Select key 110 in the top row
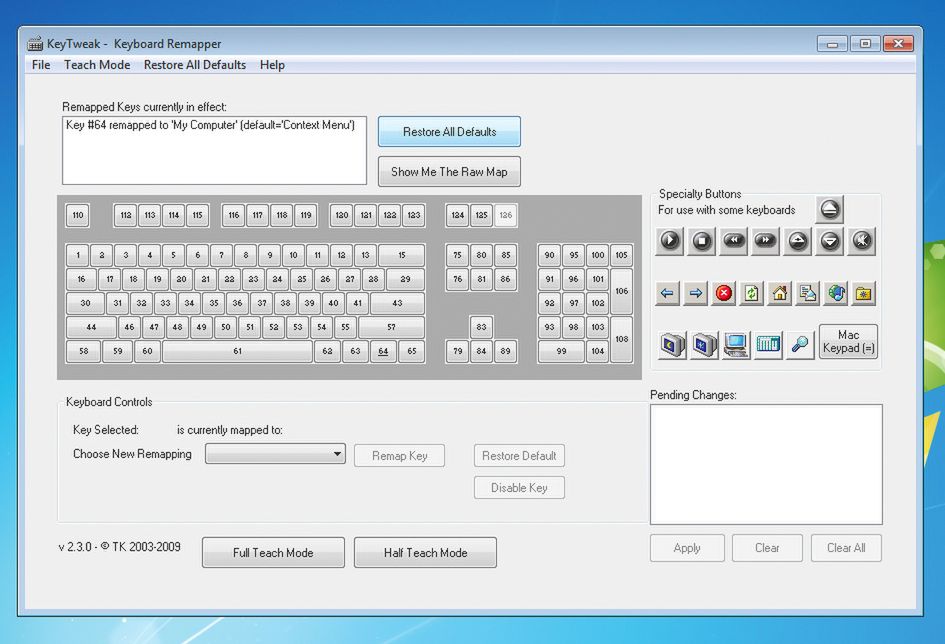945x644 pixels. point(78,215)
